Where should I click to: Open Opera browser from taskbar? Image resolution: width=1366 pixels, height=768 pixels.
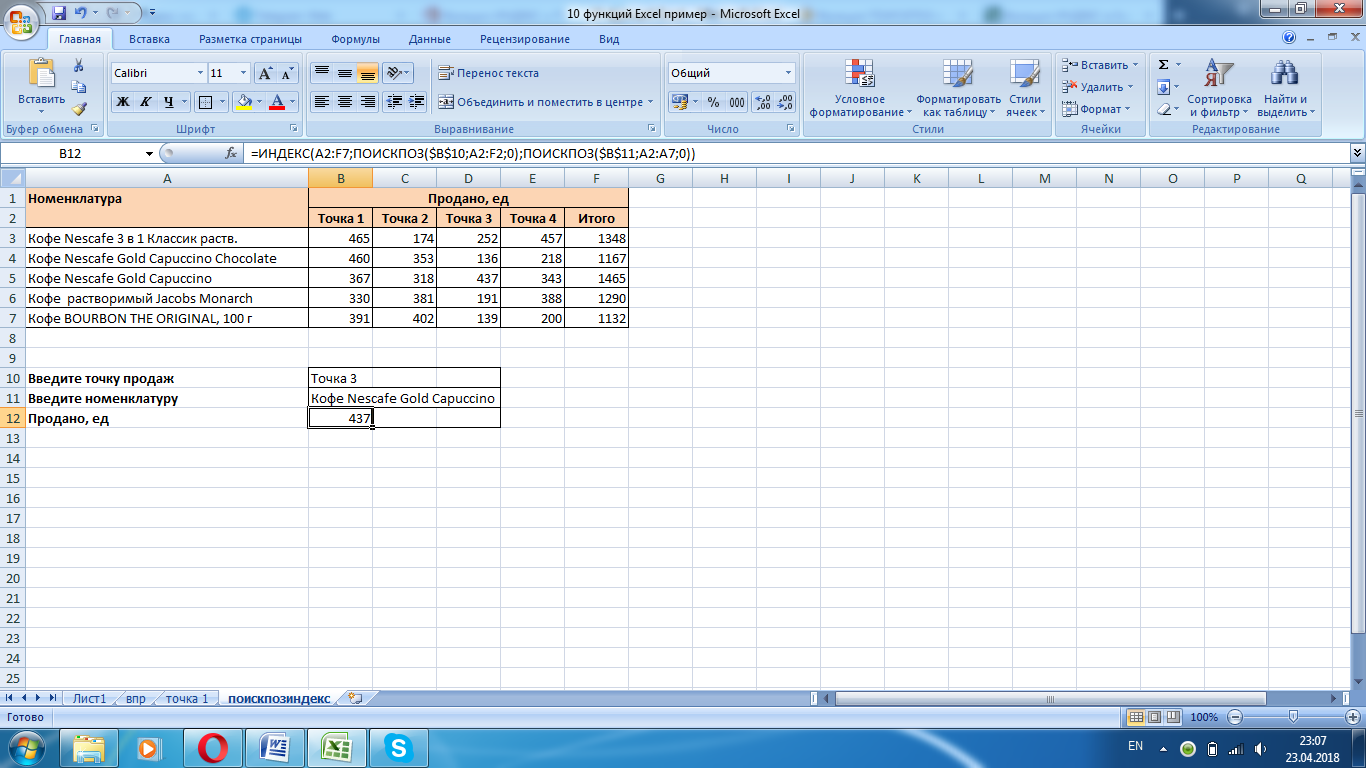coord(212,747)
